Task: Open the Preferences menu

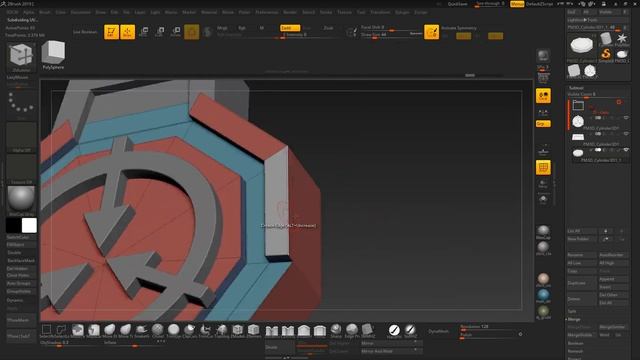Action: [267, 12]
